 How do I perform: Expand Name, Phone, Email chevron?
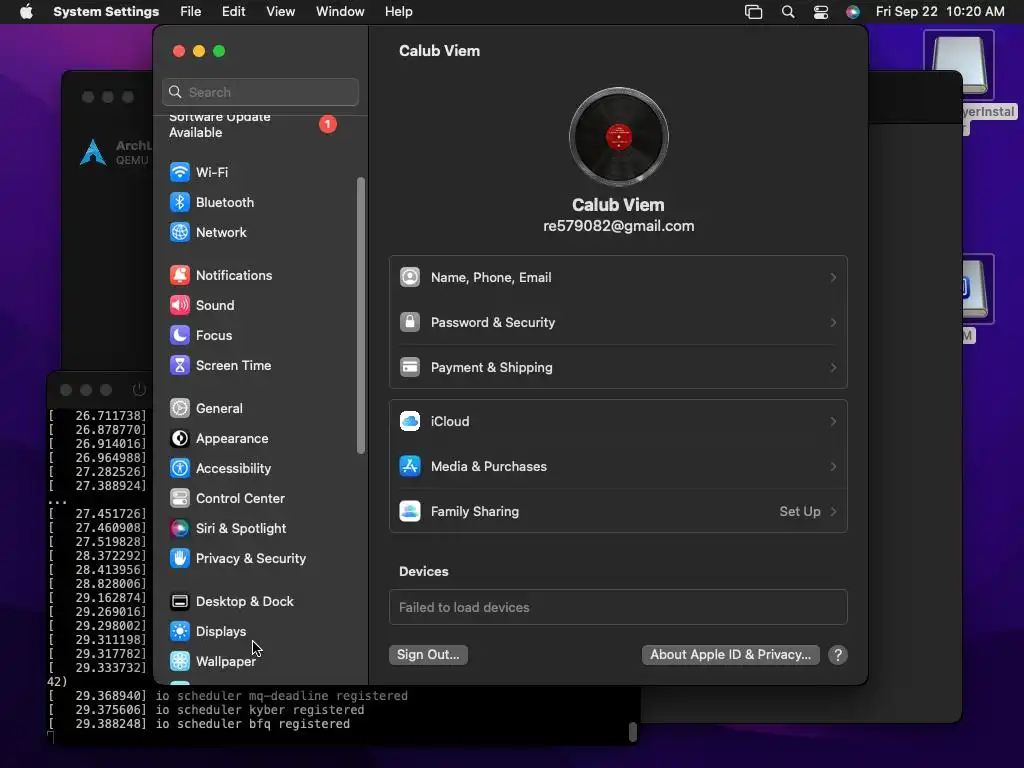tap(833, 278)
